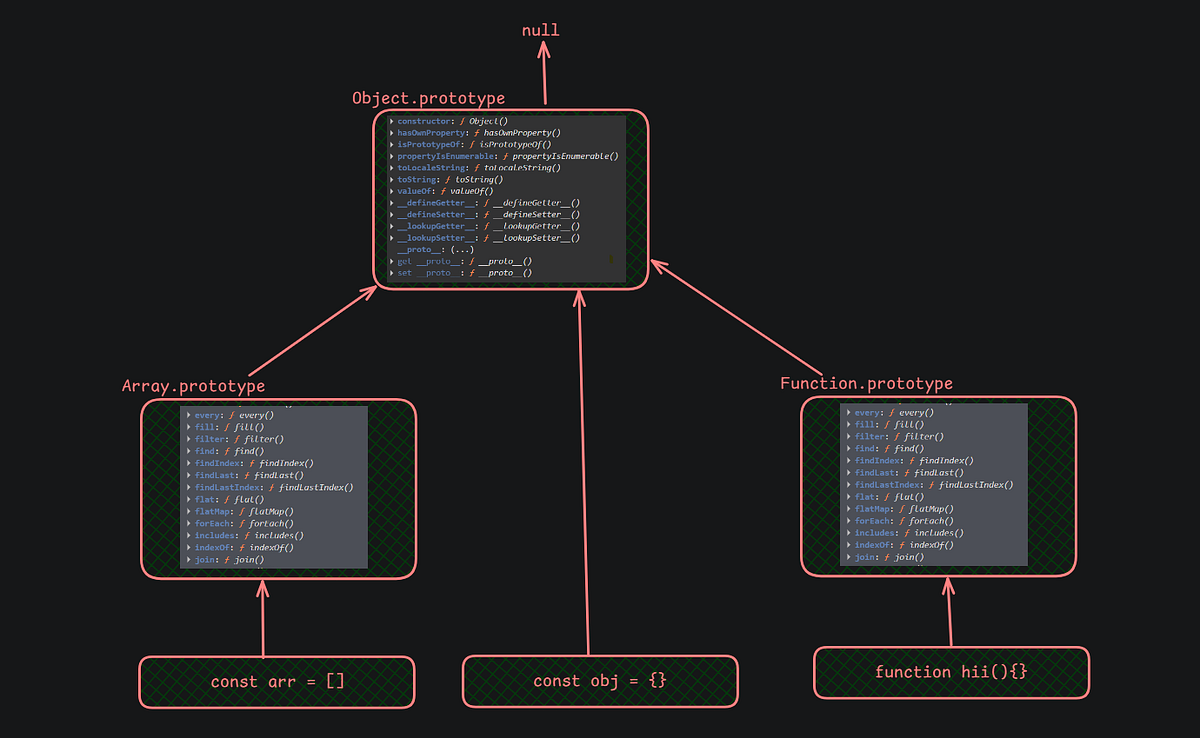1200x738 pixels.
Task: Click the Function.prototype heading
Action: [866, 383]
